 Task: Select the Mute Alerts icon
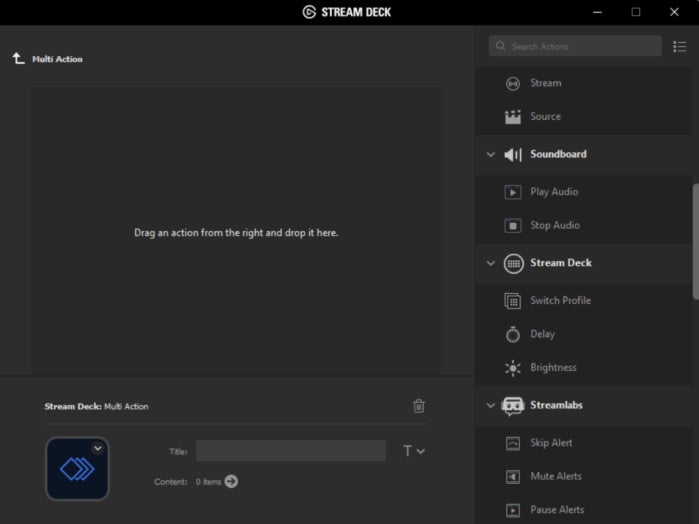point(513,477)
